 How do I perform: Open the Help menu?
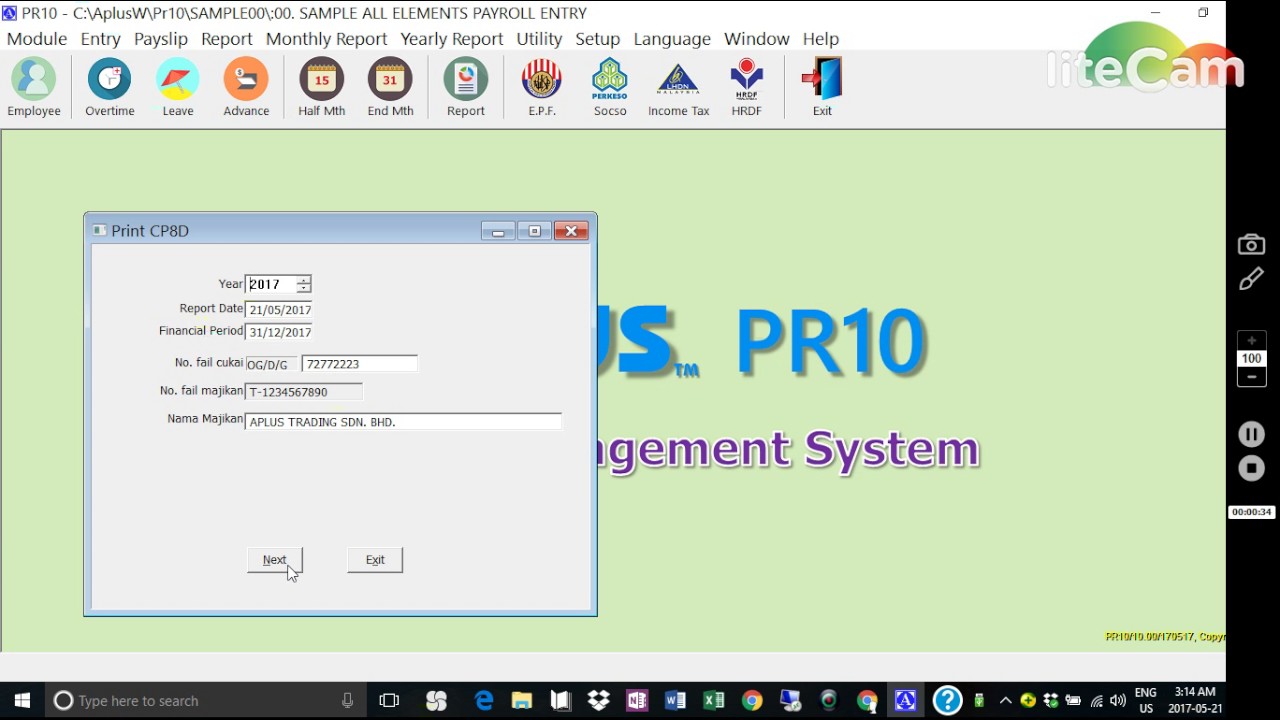coord(821,39)
